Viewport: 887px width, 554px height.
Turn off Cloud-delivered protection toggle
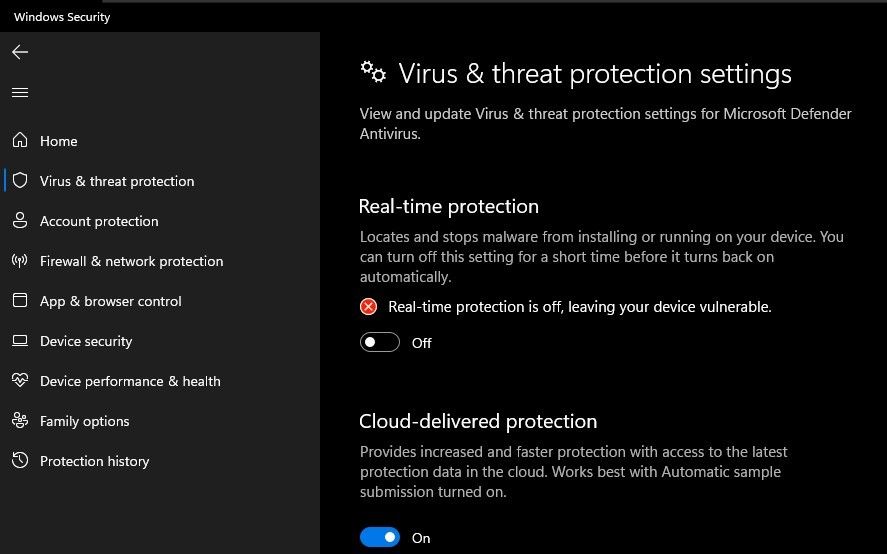(380, 538)
